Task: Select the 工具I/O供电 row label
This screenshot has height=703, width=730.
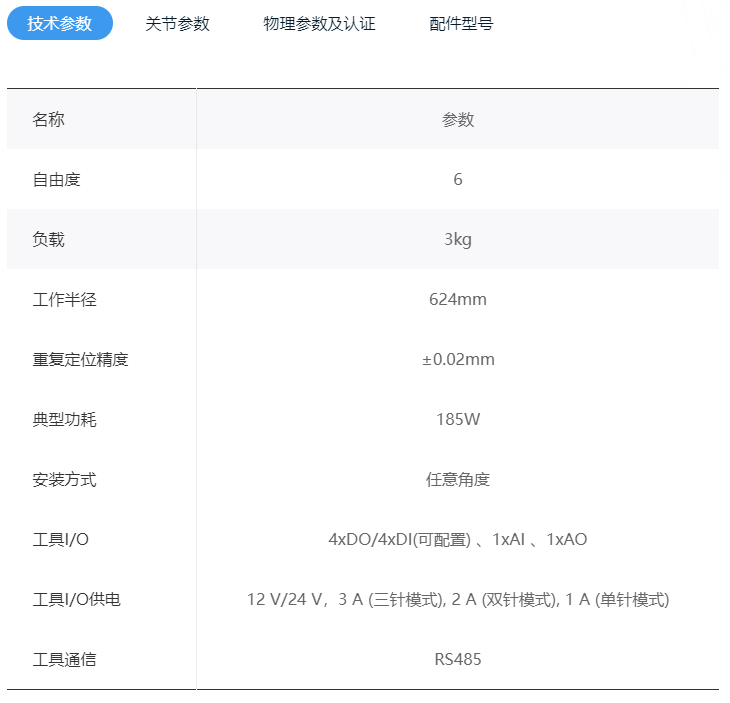Action: pyautogui.click(x=77, y=600)
